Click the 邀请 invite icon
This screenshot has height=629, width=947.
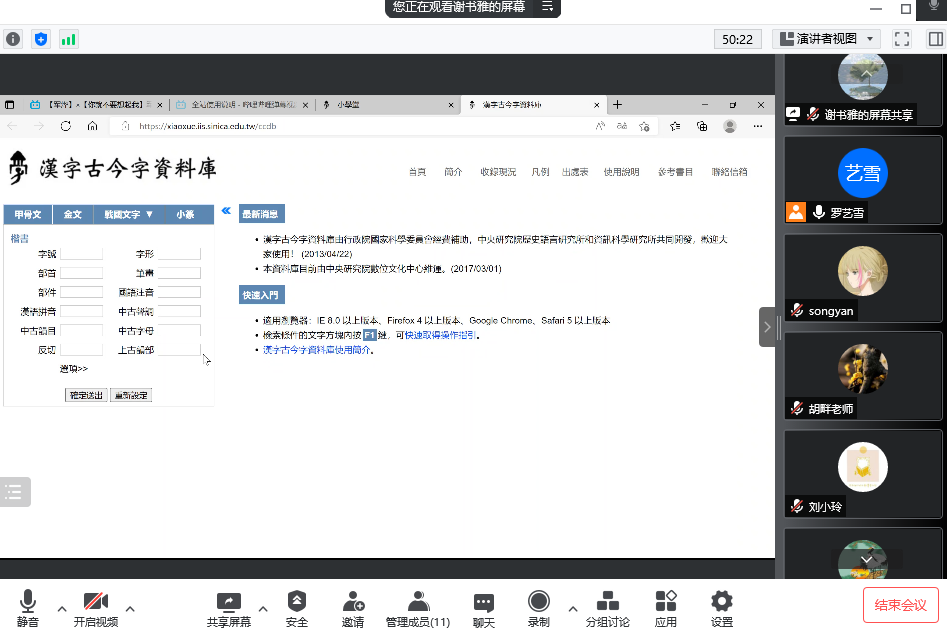353,603
